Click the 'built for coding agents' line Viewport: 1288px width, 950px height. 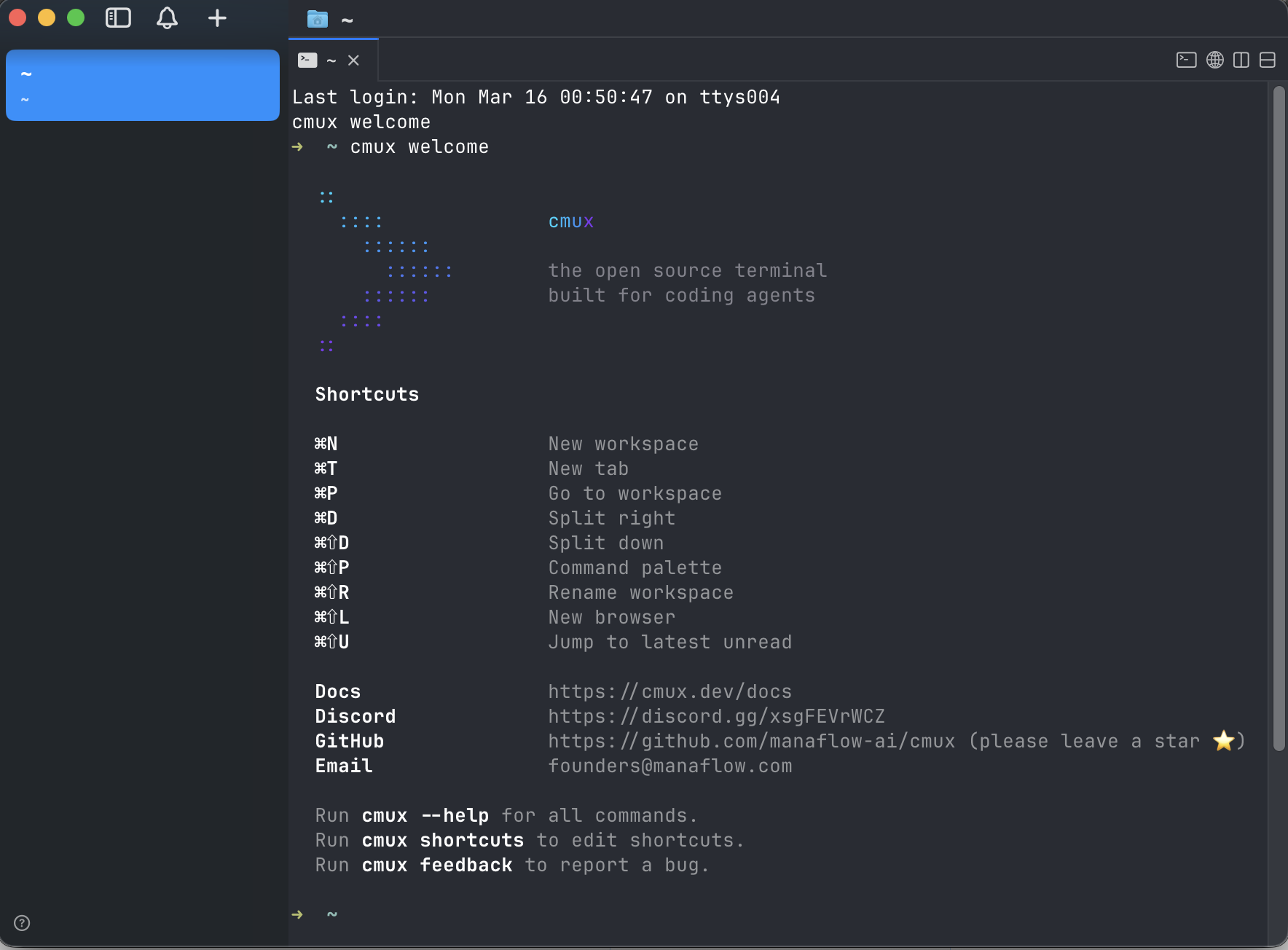click(x=682, y=295)
